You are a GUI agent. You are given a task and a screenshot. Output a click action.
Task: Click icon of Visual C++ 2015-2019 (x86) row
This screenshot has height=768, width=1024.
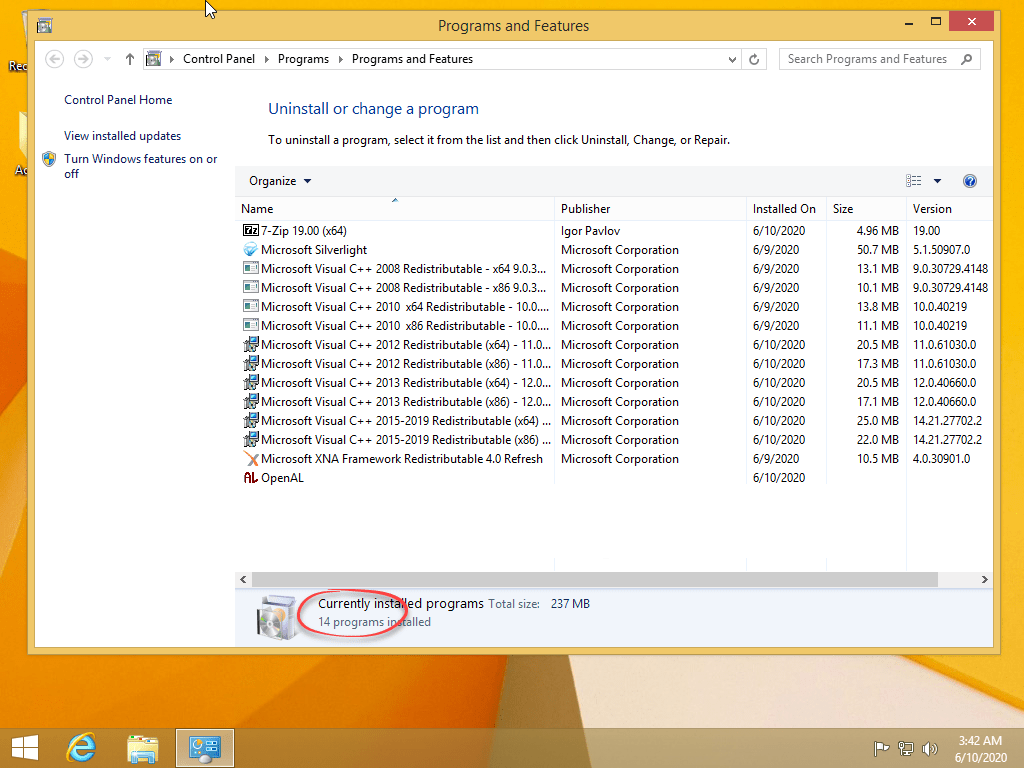pos(250,439)
